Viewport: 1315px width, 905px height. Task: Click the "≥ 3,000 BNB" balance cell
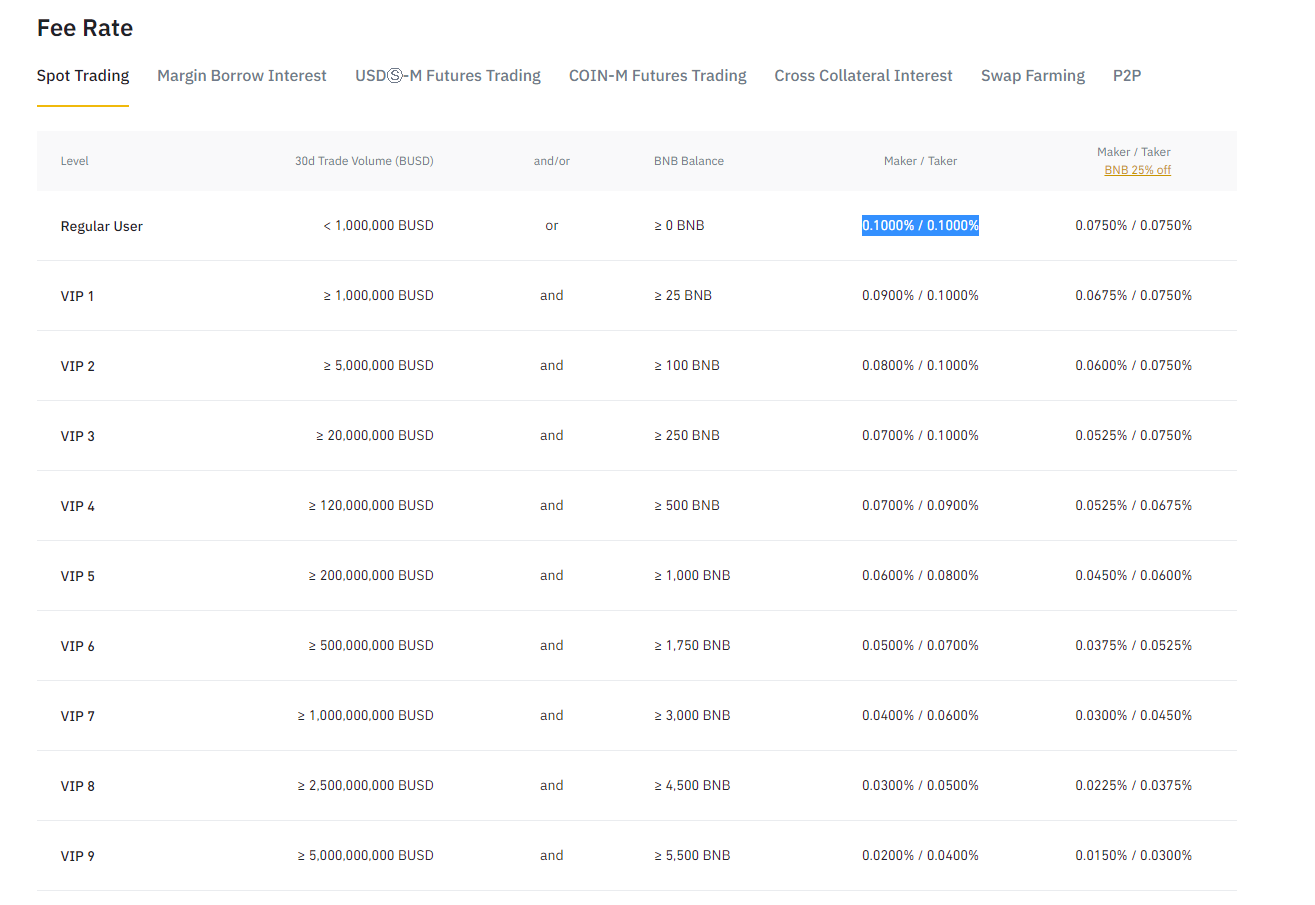[692, 716]
